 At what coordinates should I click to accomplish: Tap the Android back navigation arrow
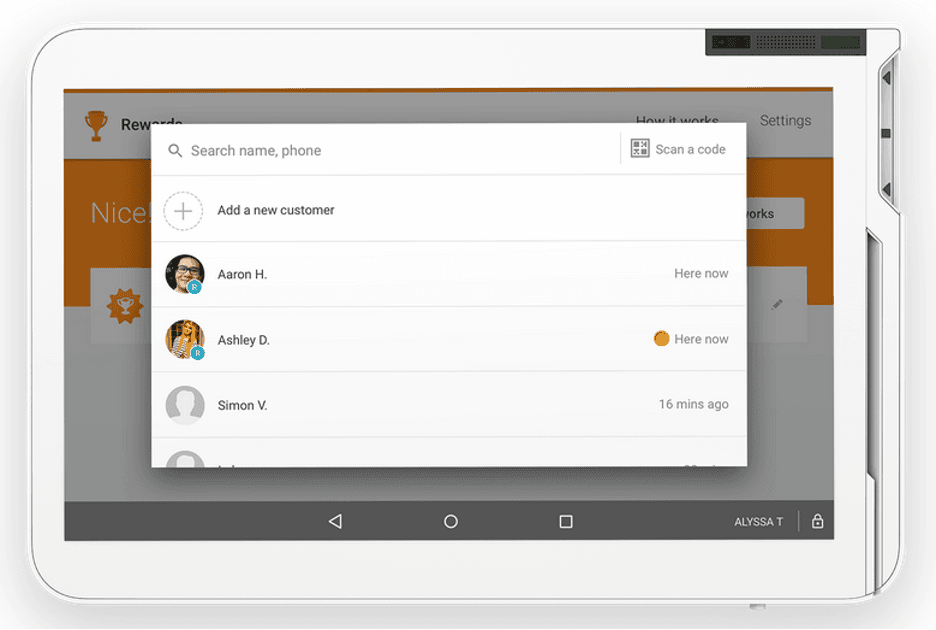click(335, 520)
